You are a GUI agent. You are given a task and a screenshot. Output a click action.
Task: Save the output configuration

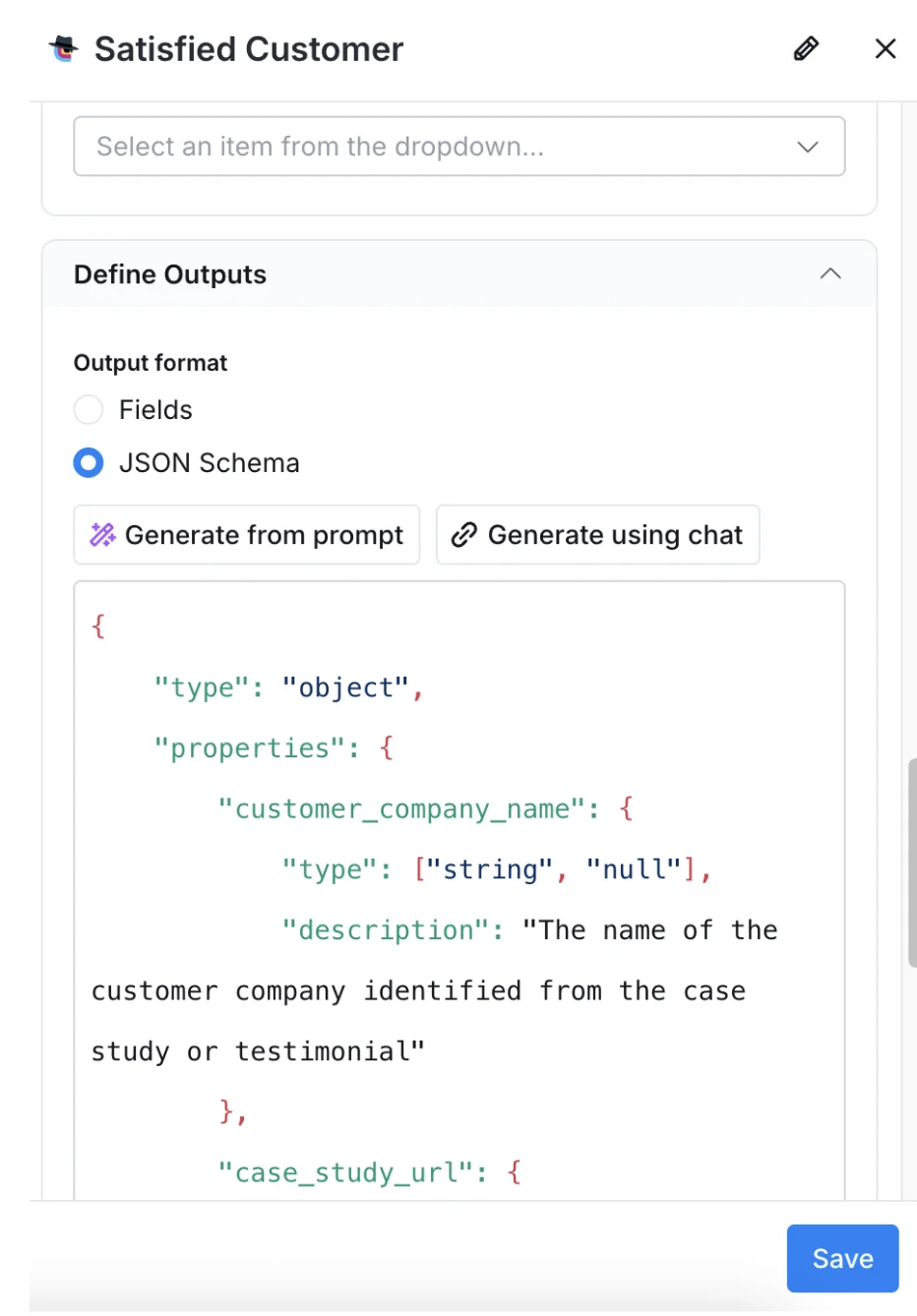click(x=842, y=1258)
